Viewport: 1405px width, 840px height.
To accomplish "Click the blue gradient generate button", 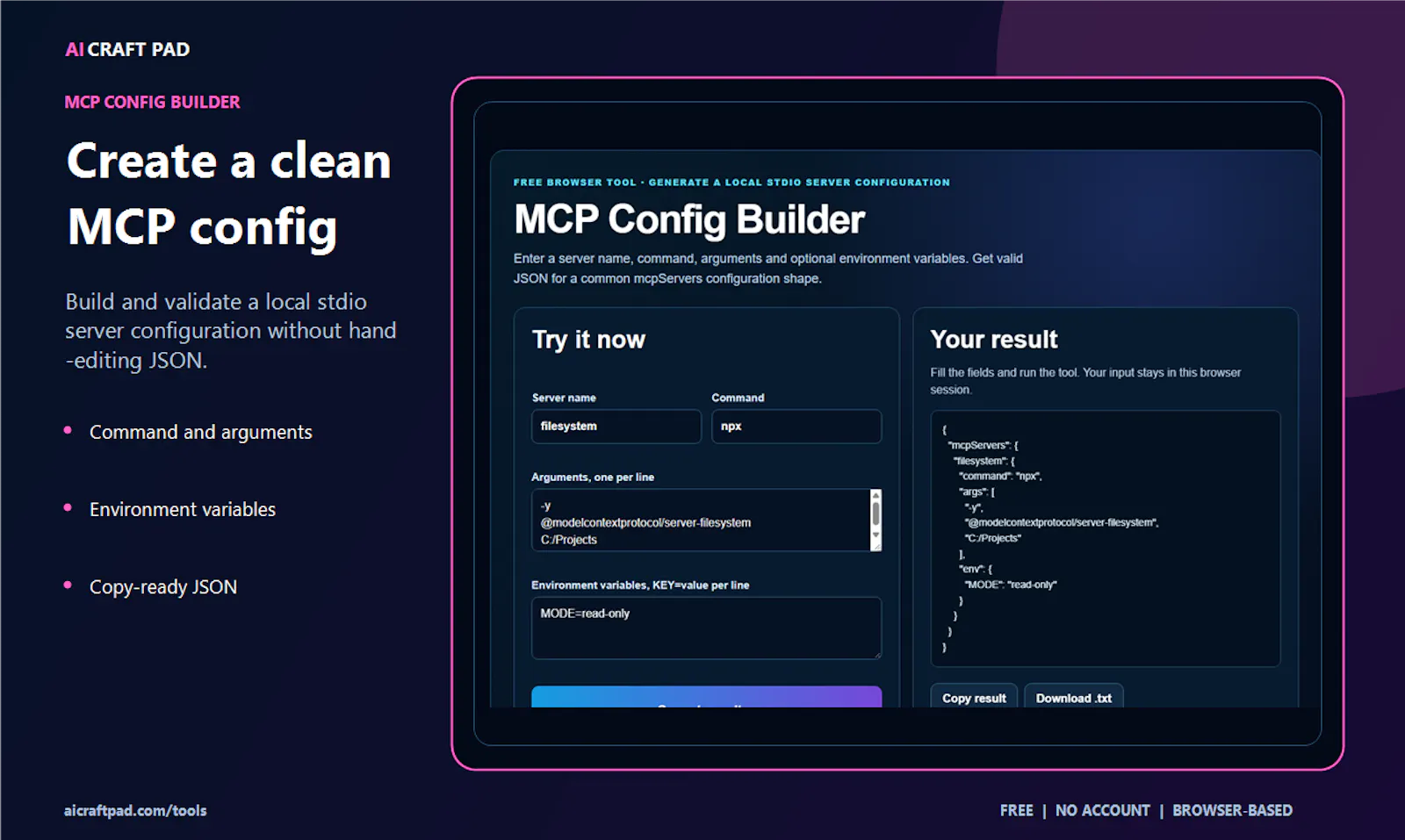I will tap(706, 697).
